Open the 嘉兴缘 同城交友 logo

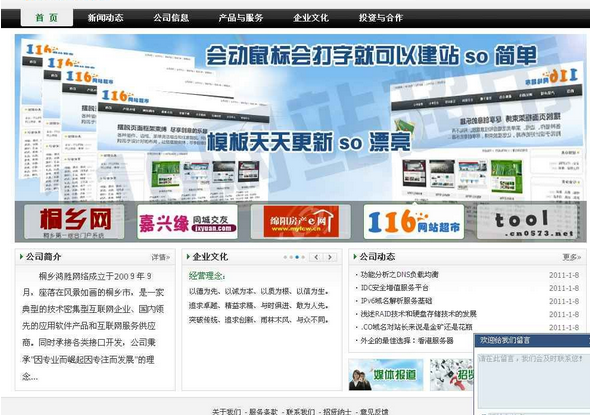pyautogui.click(x=187, y=222)
